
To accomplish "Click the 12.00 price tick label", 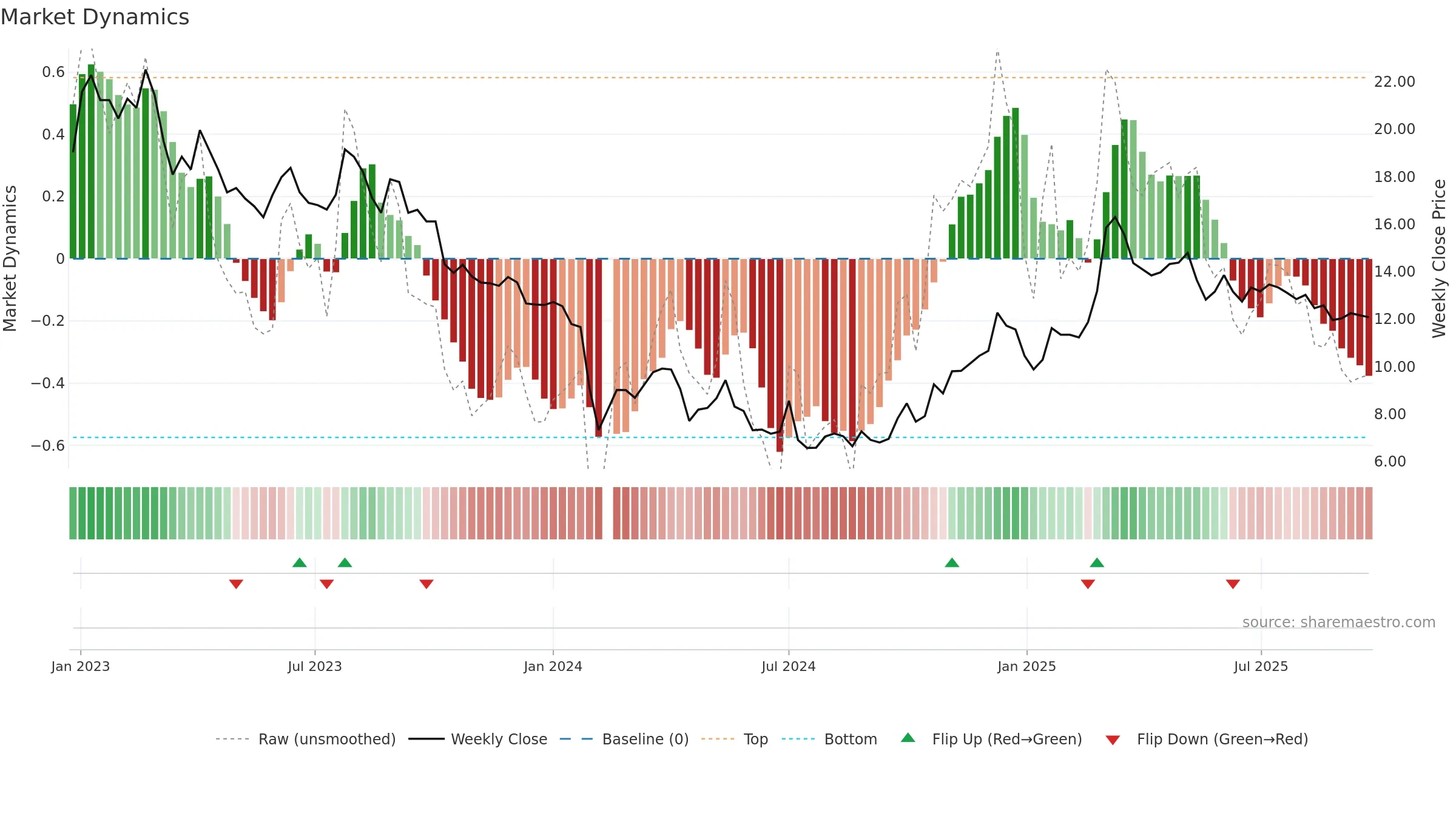I will pos(1395,318).
